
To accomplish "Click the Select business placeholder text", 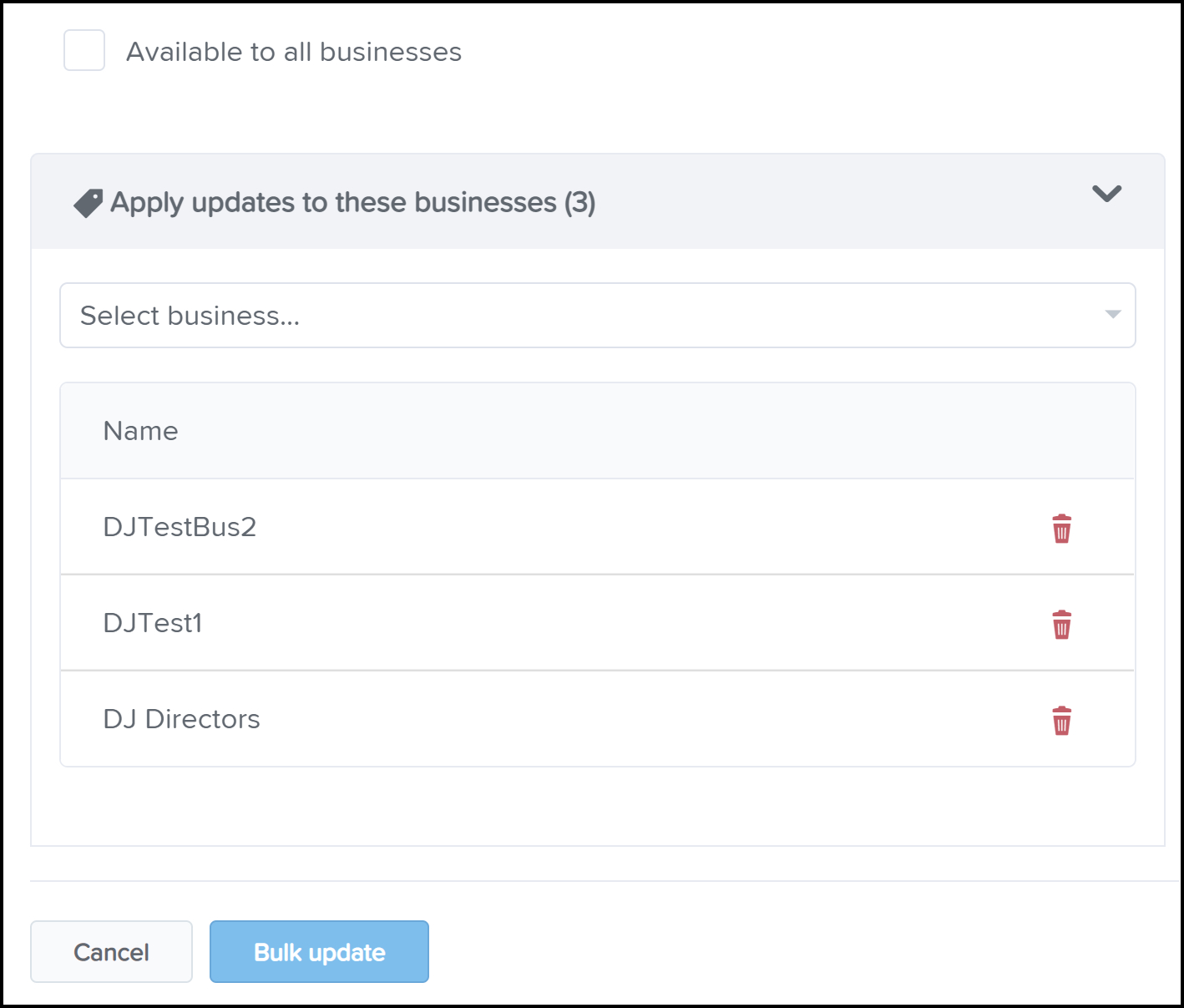I will pos(190,316).
